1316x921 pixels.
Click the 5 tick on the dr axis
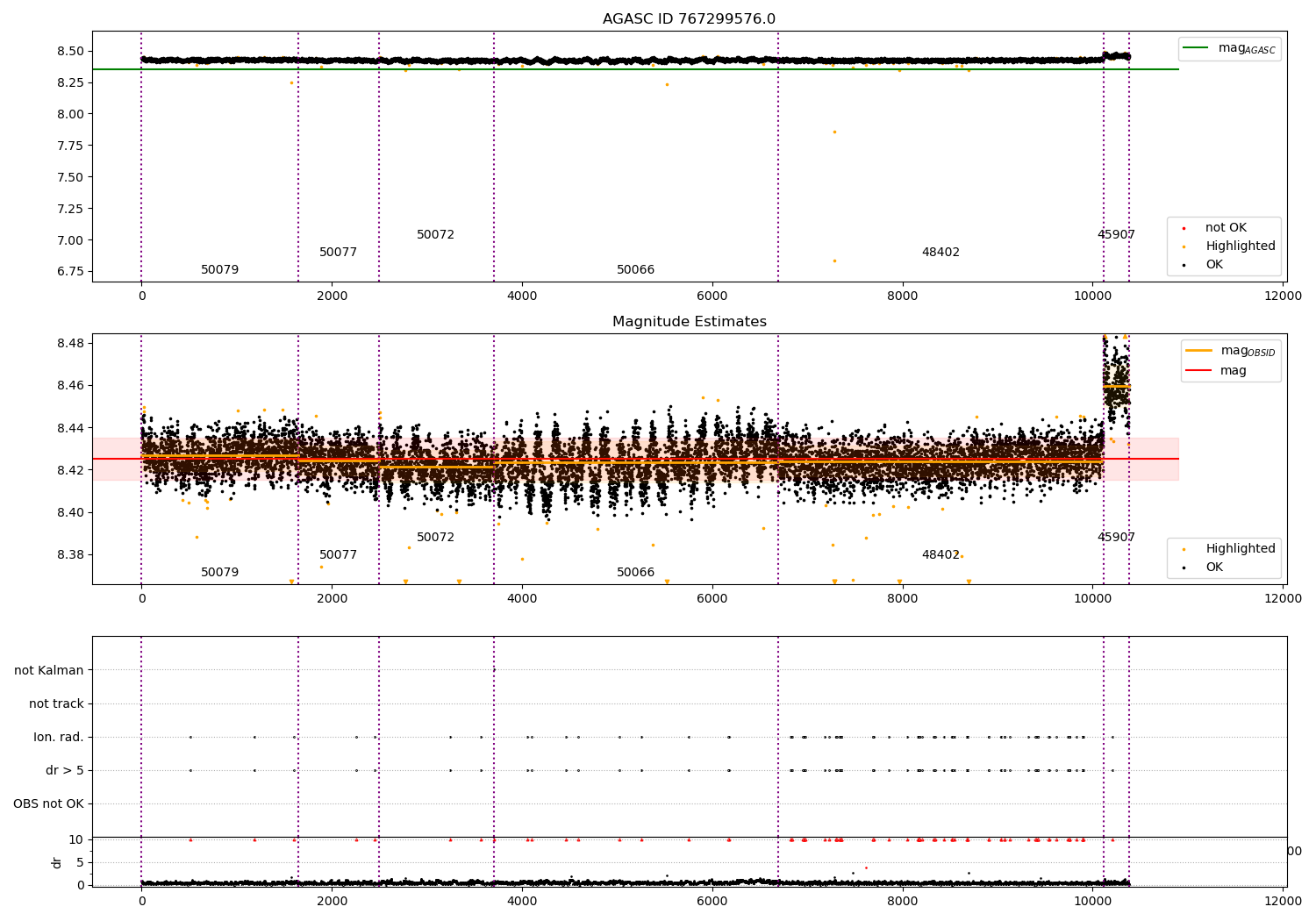(x=80, y=862)
